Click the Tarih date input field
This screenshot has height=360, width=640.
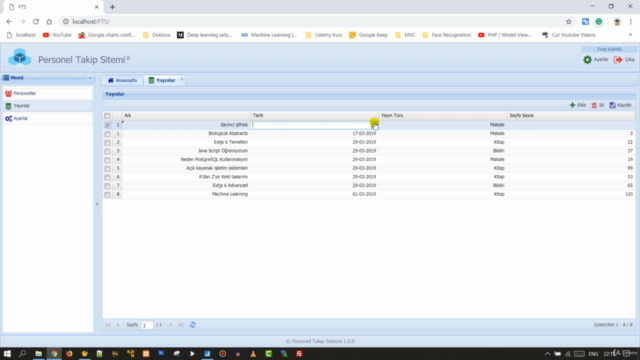click(311, 125)
